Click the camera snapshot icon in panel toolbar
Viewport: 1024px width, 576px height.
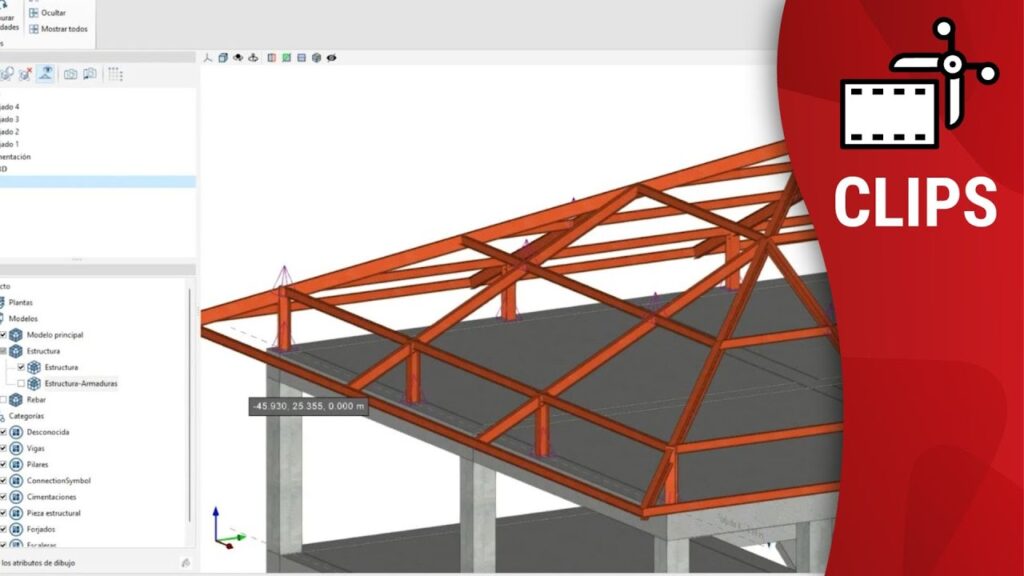click(x=70, y=74)
